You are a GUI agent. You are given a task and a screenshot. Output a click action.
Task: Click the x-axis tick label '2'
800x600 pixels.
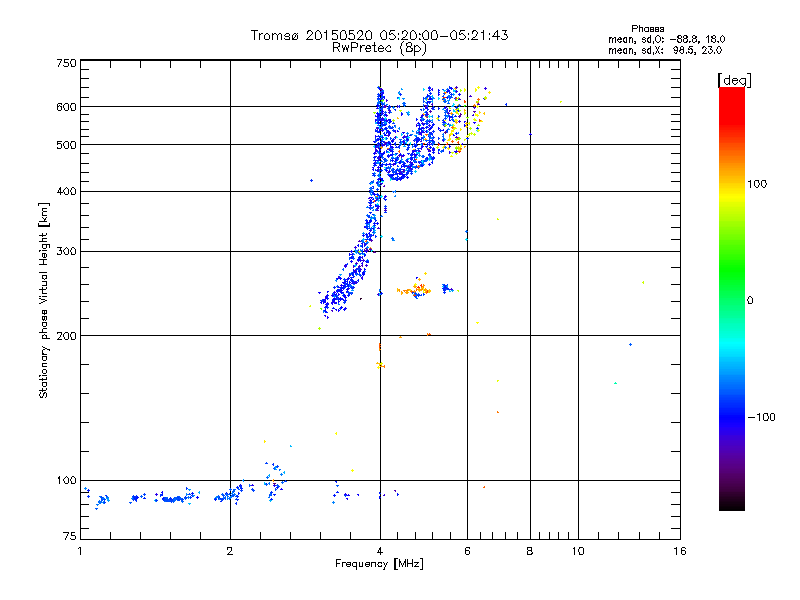pos(230,551)
